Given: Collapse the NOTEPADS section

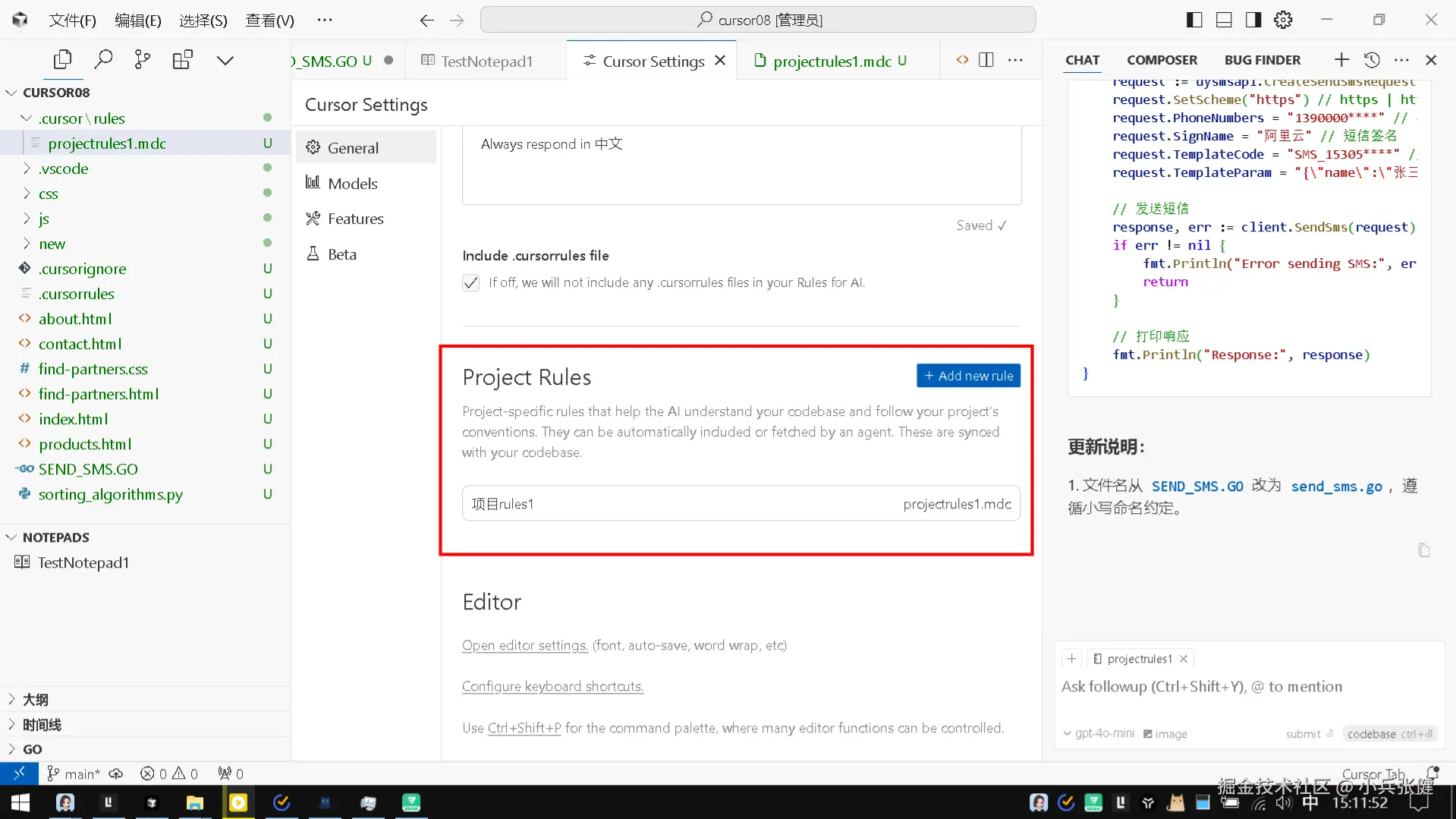Looking at the screenshot, I should (x=146, y=537).
